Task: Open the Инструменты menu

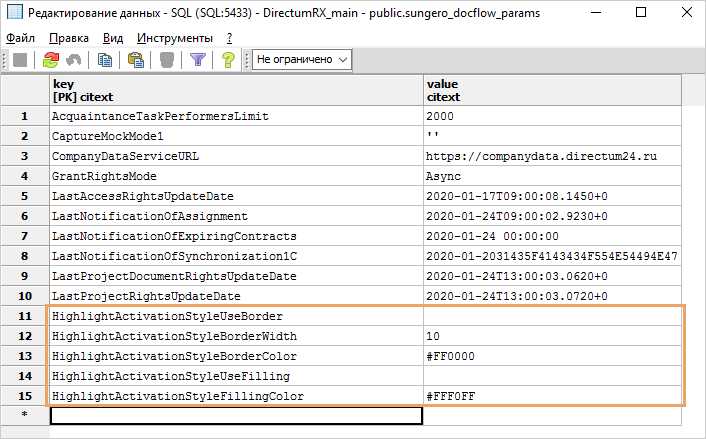Action: 173,37
